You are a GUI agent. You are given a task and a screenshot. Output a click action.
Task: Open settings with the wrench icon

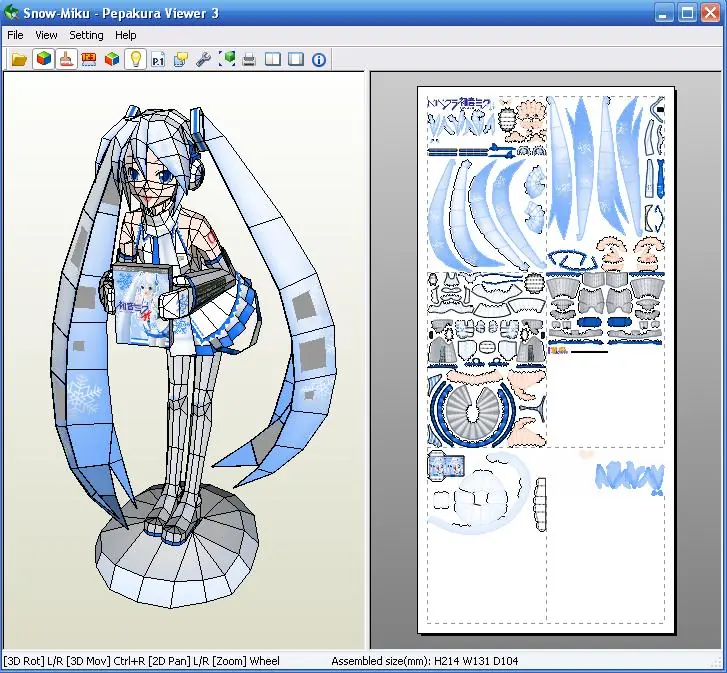point(204,59)
